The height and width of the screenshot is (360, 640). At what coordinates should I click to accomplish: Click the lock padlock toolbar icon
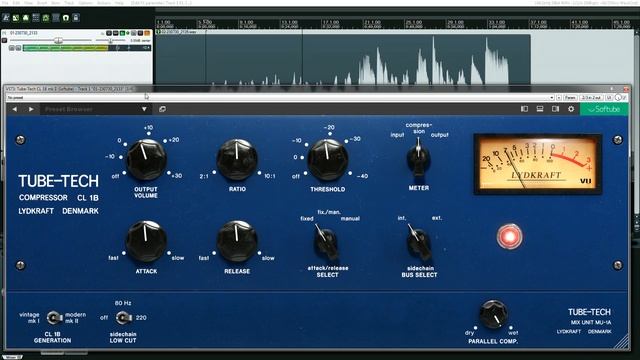click(76, 18)
